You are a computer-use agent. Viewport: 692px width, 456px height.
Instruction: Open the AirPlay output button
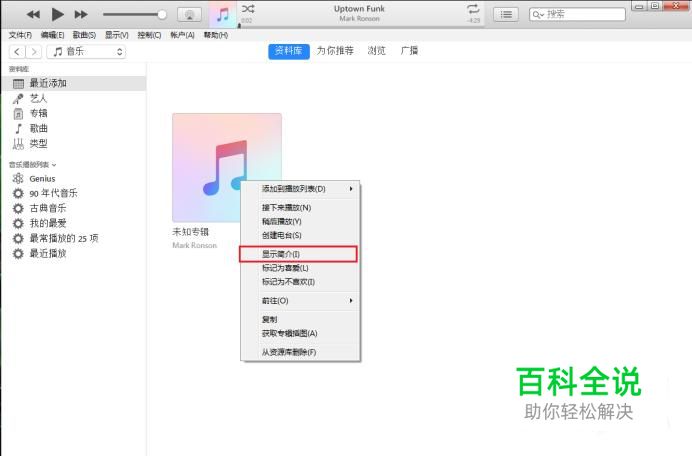tap(189, 15)
